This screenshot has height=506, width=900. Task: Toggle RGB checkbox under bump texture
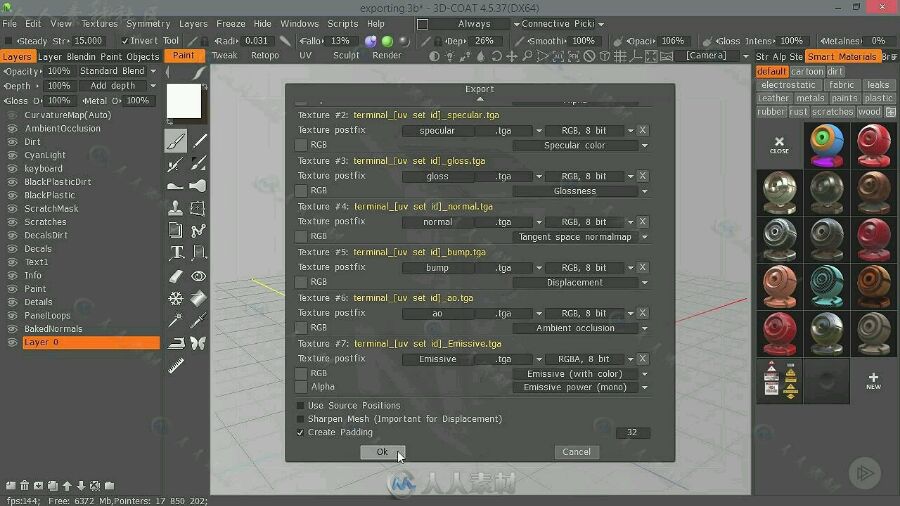click(x=301, y=282)
